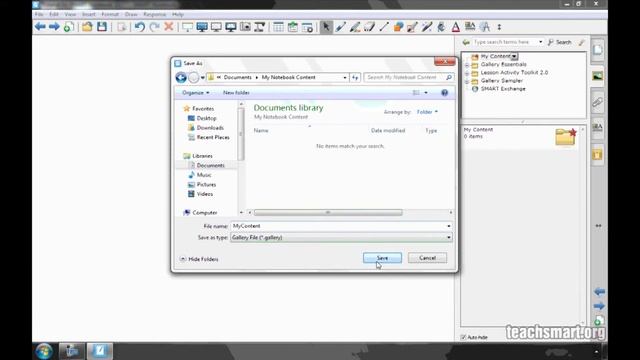Expand the Gallery Sampler tree node
Screen dimensions: 640x360
coord(467,81)
